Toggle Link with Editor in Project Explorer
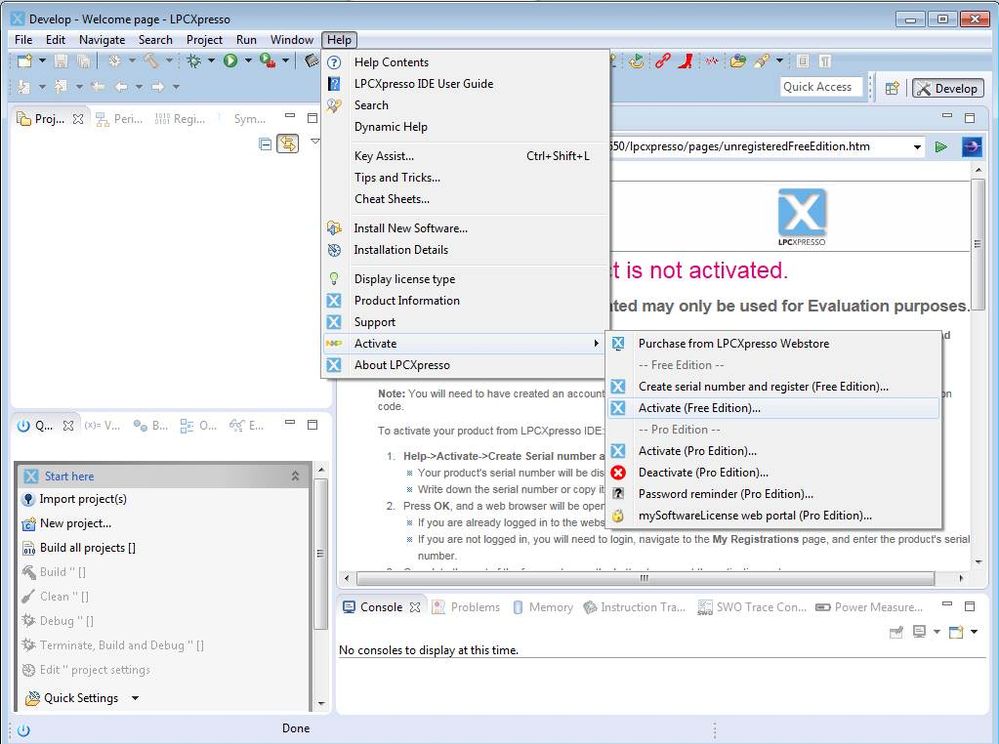999x744 pixels. [x=288, y=144]
